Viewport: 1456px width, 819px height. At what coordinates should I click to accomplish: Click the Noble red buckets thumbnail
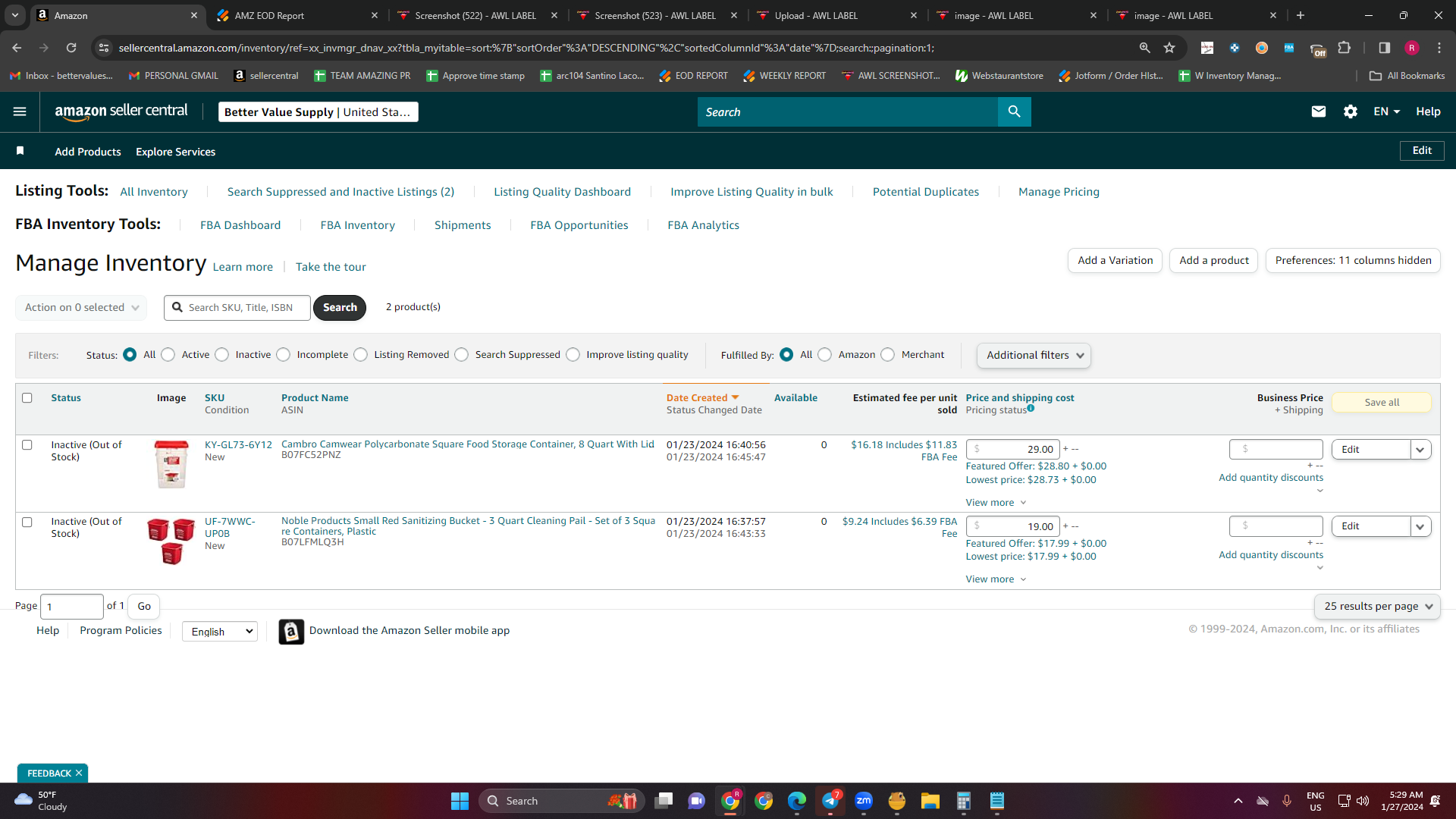171,541
